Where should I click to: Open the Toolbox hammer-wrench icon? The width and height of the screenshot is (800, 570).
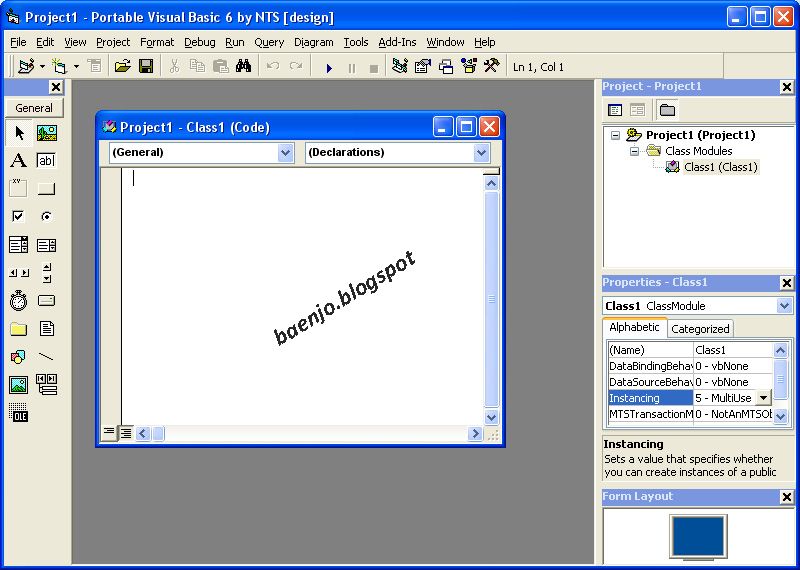tap(491, 66)
